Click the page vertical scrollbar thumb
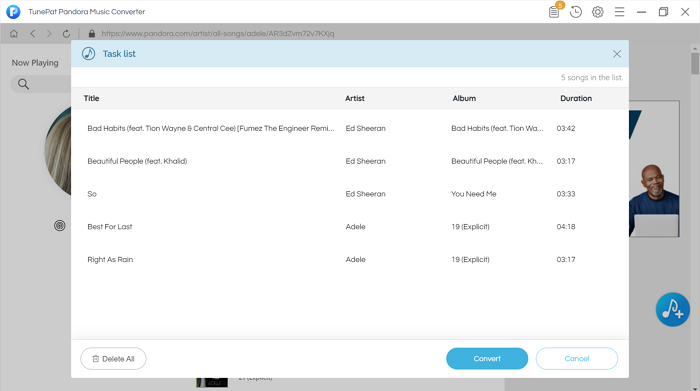The height and width of the screenshot is (391, 700). [x=695, y=63]
